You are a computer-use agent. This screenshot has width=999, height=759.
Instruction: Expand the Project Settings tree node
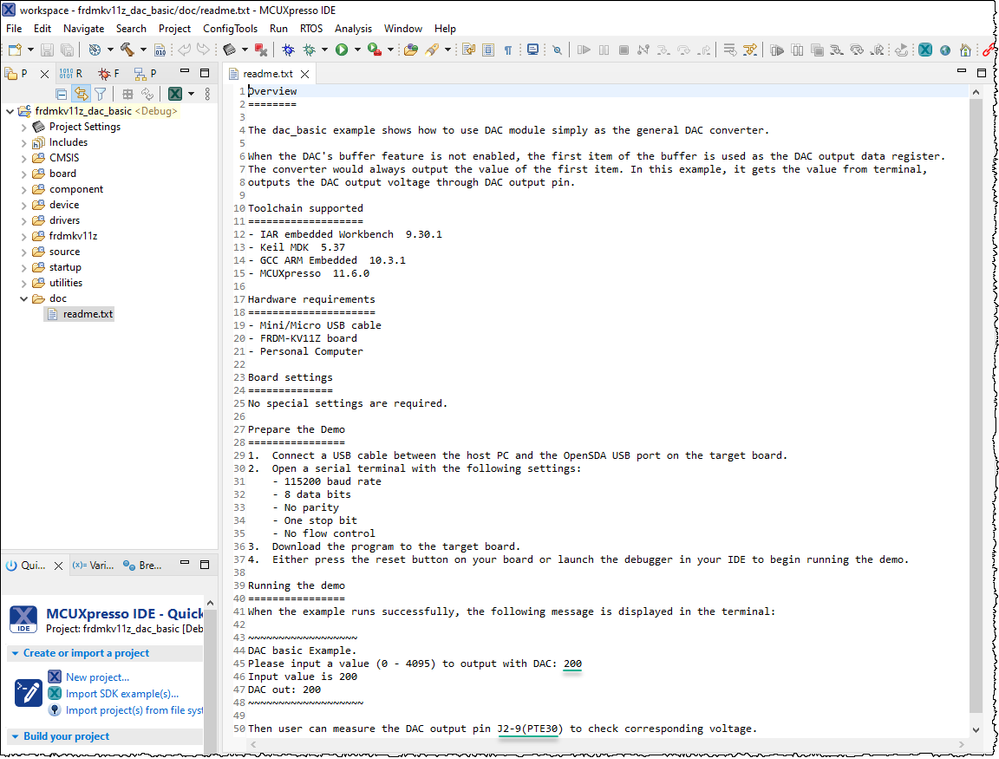(24, 127)
